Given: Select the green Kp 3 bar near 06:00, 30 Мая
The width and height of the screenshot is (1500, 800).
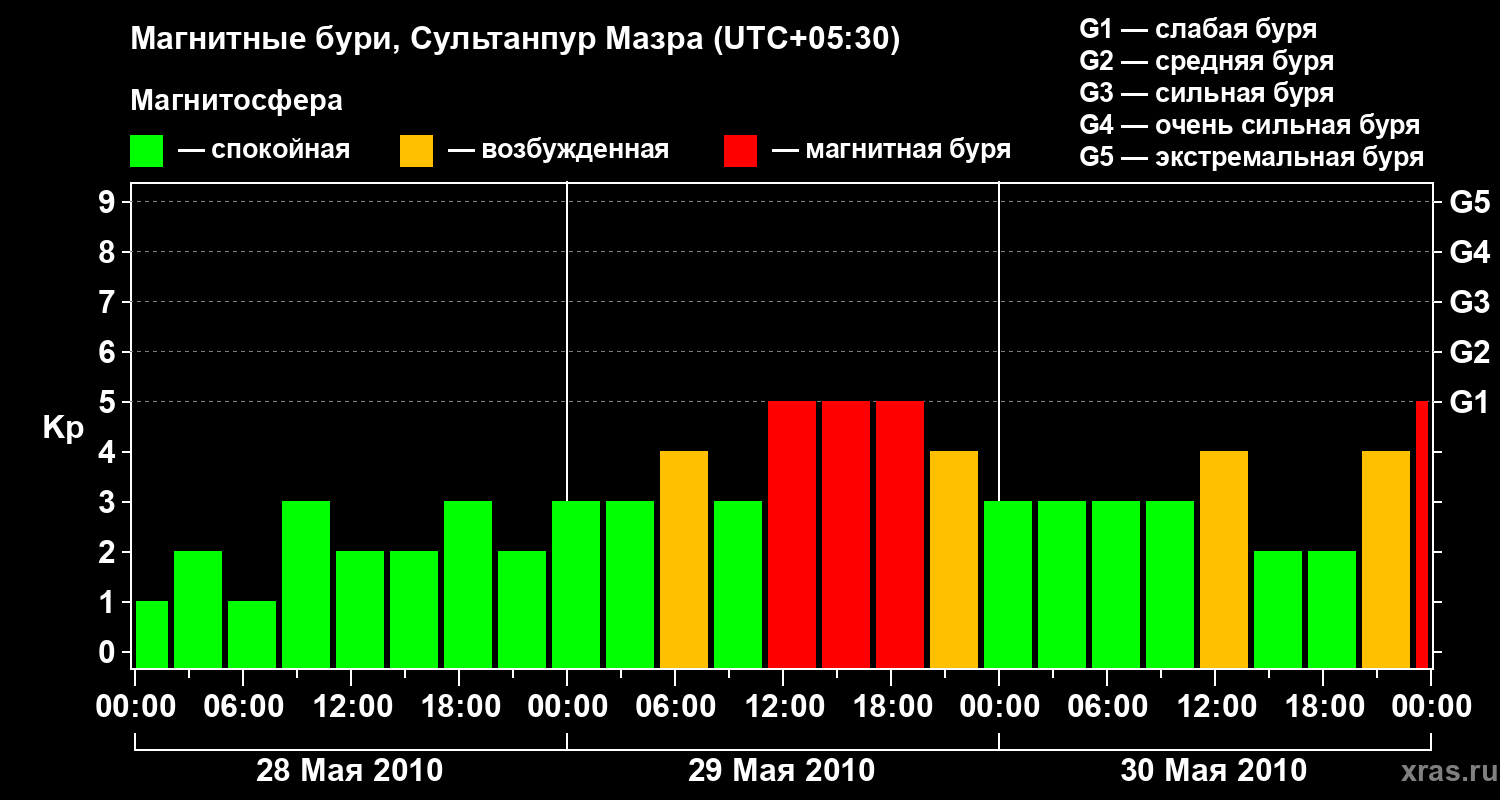Looking at the screenshot, I should (x=1116, y=584).
